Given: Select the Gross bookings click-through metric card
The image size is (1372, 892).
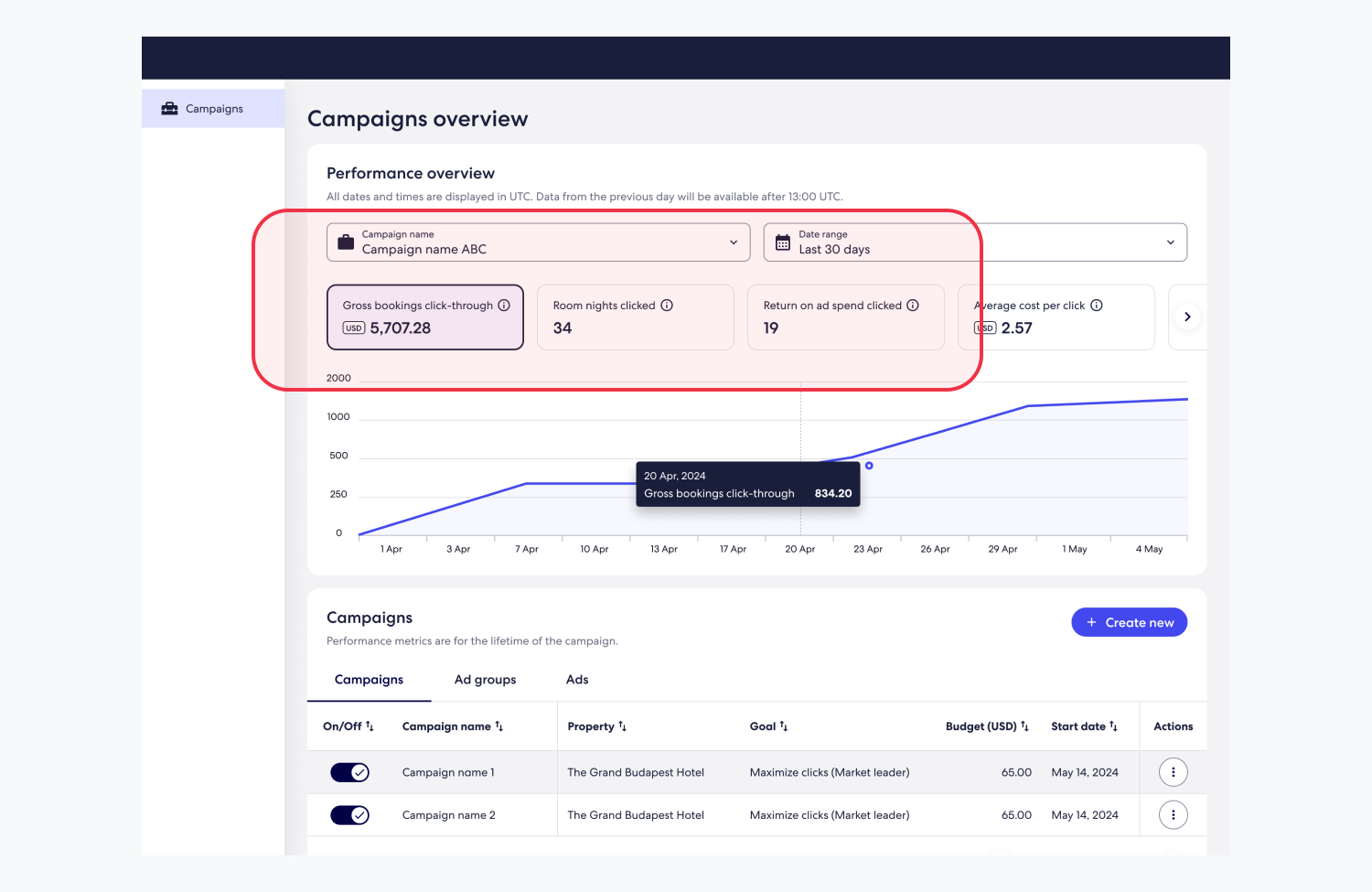Looking at the screenshot, I should pyautogui.click(x=424, y=317).
